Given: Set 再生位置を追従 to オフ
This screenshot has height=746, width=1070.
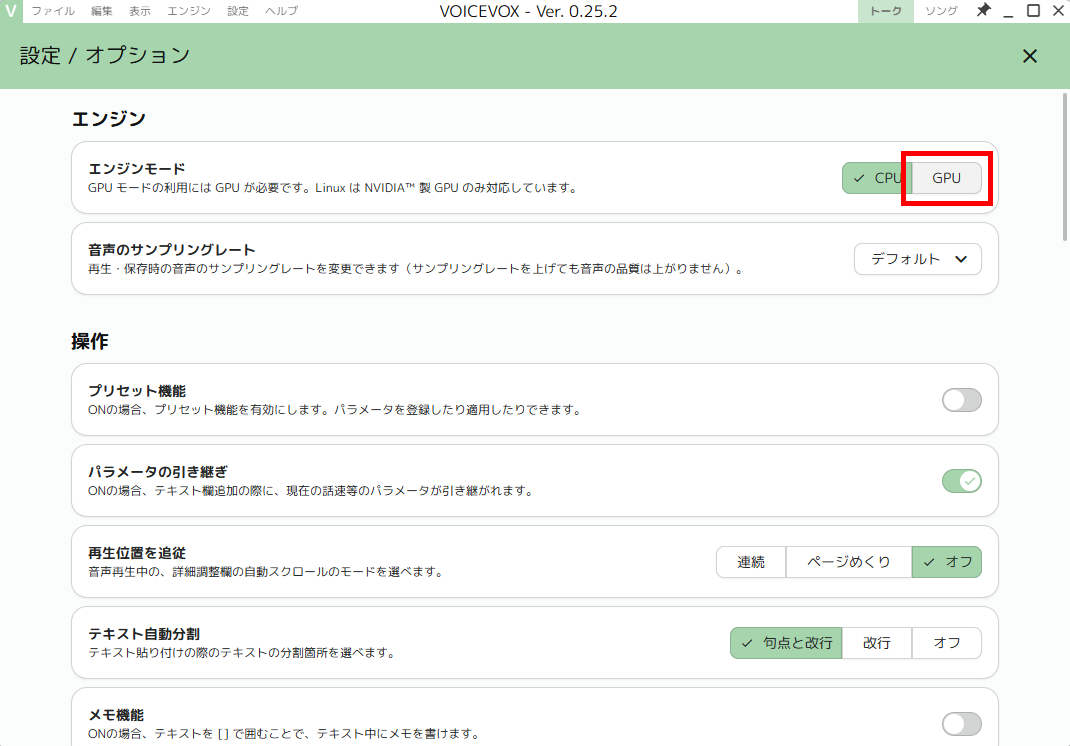Looking at the screenshot, I should click(x=947, y=562).
